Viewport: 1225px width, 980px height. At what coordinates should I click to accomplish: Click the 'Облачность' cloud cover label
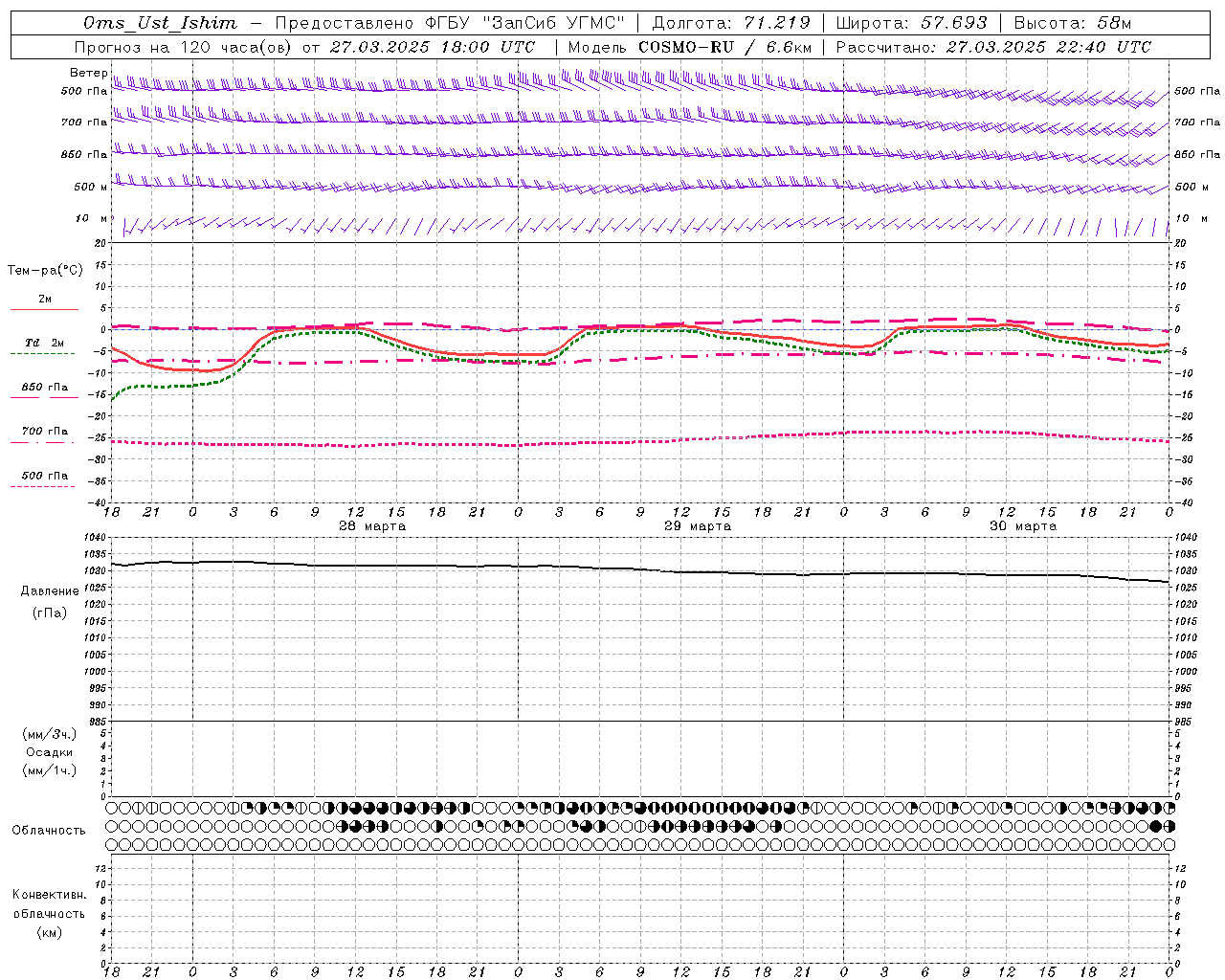(49, 831)
